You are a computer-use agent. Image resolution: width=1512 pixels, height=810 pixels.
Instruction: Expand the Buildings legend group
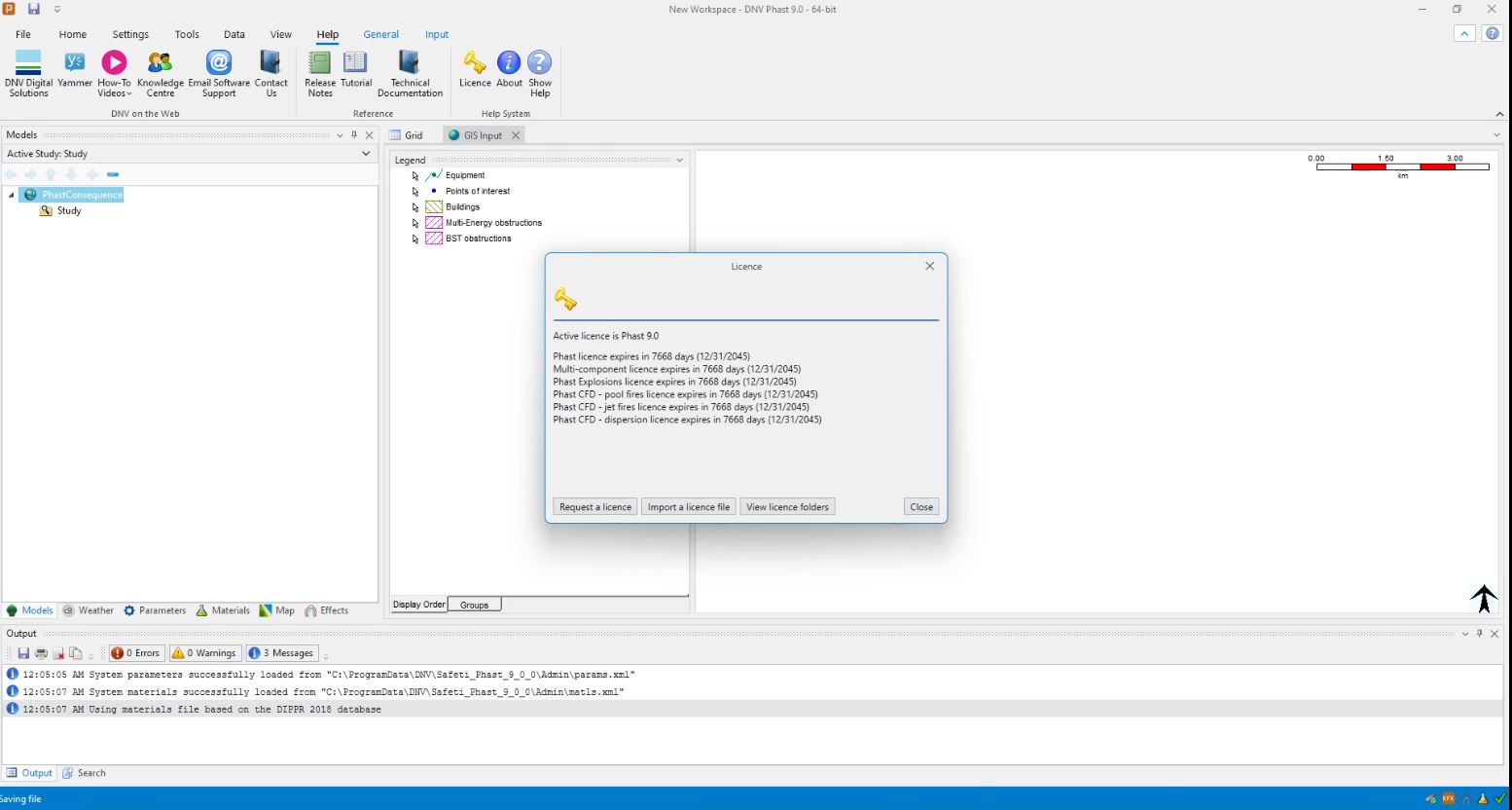pos(415,207)
